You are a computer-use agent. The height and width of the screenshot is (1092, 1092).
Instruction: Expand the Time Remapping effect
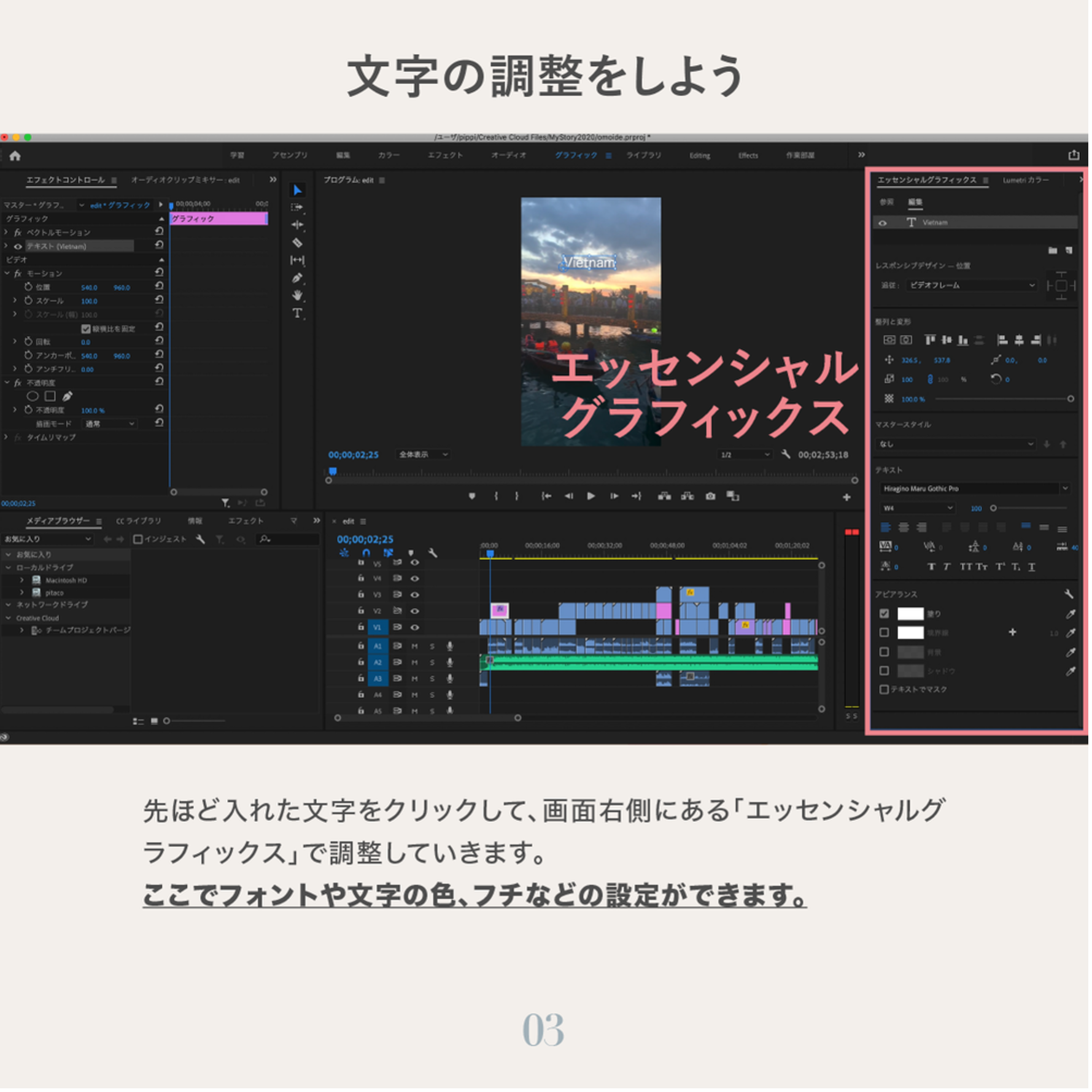click(x=6, y=438)
